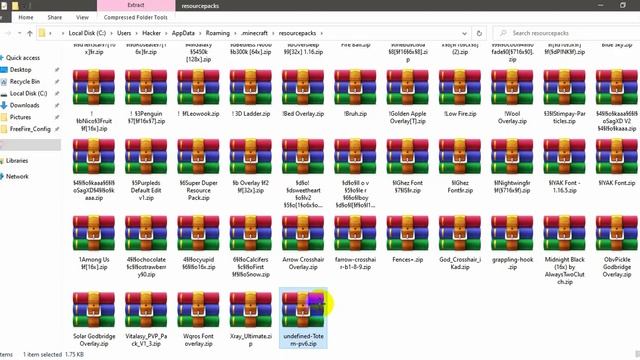Select the Calcifers First Snow zip archive
640x360 pixels.
[x=250, y=233]
